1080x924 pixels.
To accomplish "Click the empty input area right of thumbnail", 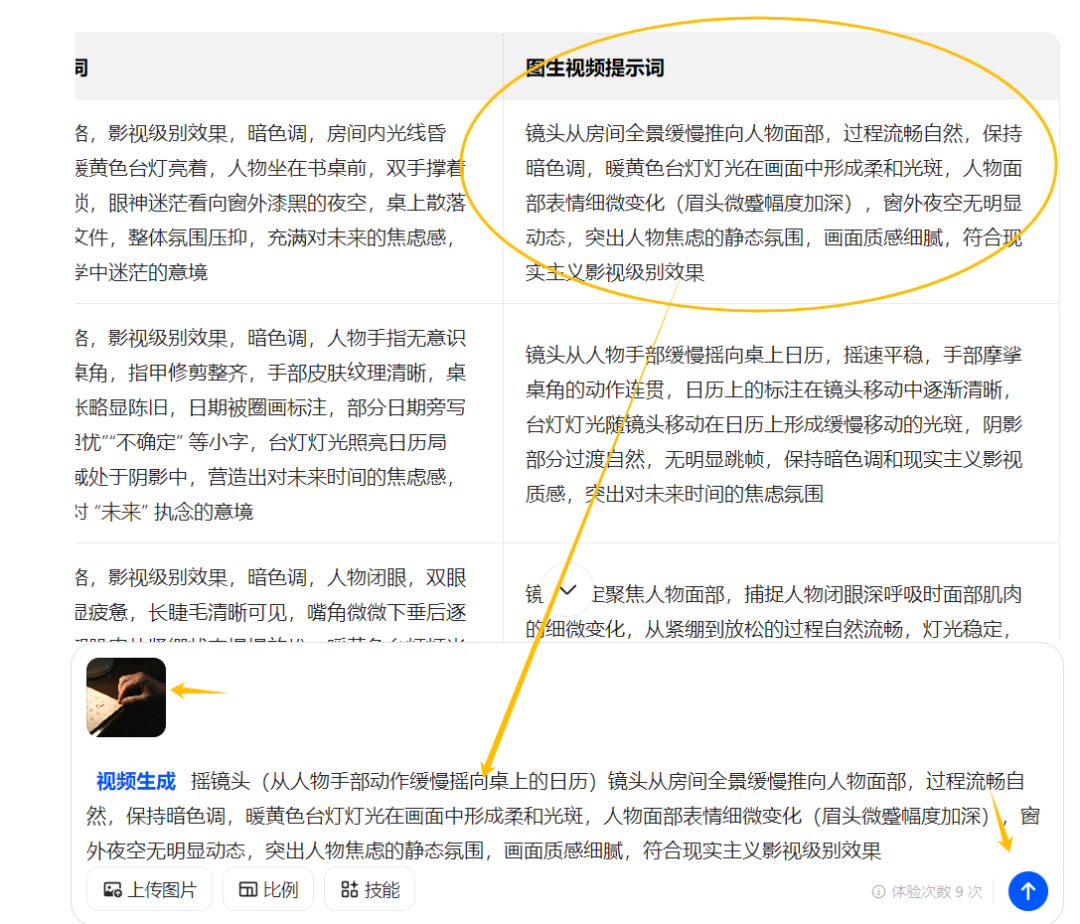I will [x=606, y=697].
